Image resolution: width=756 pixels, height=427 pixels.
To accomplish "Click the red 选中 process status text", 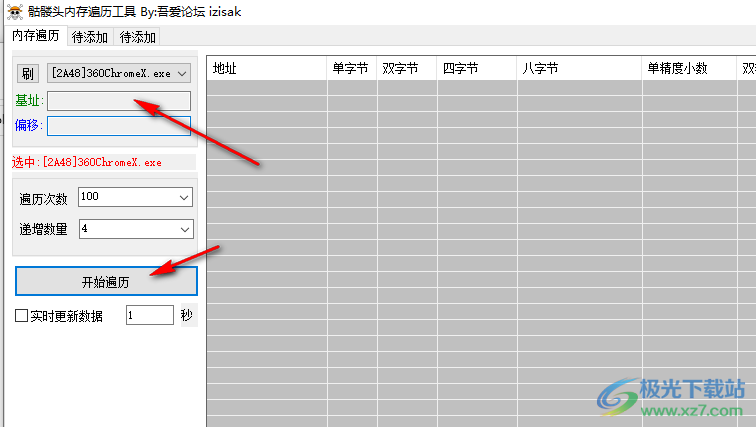I will pos(87,162).
